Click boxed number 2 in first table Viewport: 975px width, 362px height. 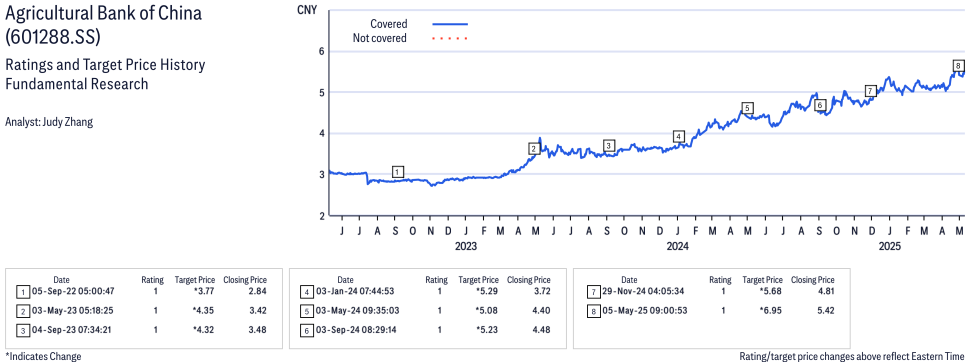pyautogui.click(x=23, y=311)
